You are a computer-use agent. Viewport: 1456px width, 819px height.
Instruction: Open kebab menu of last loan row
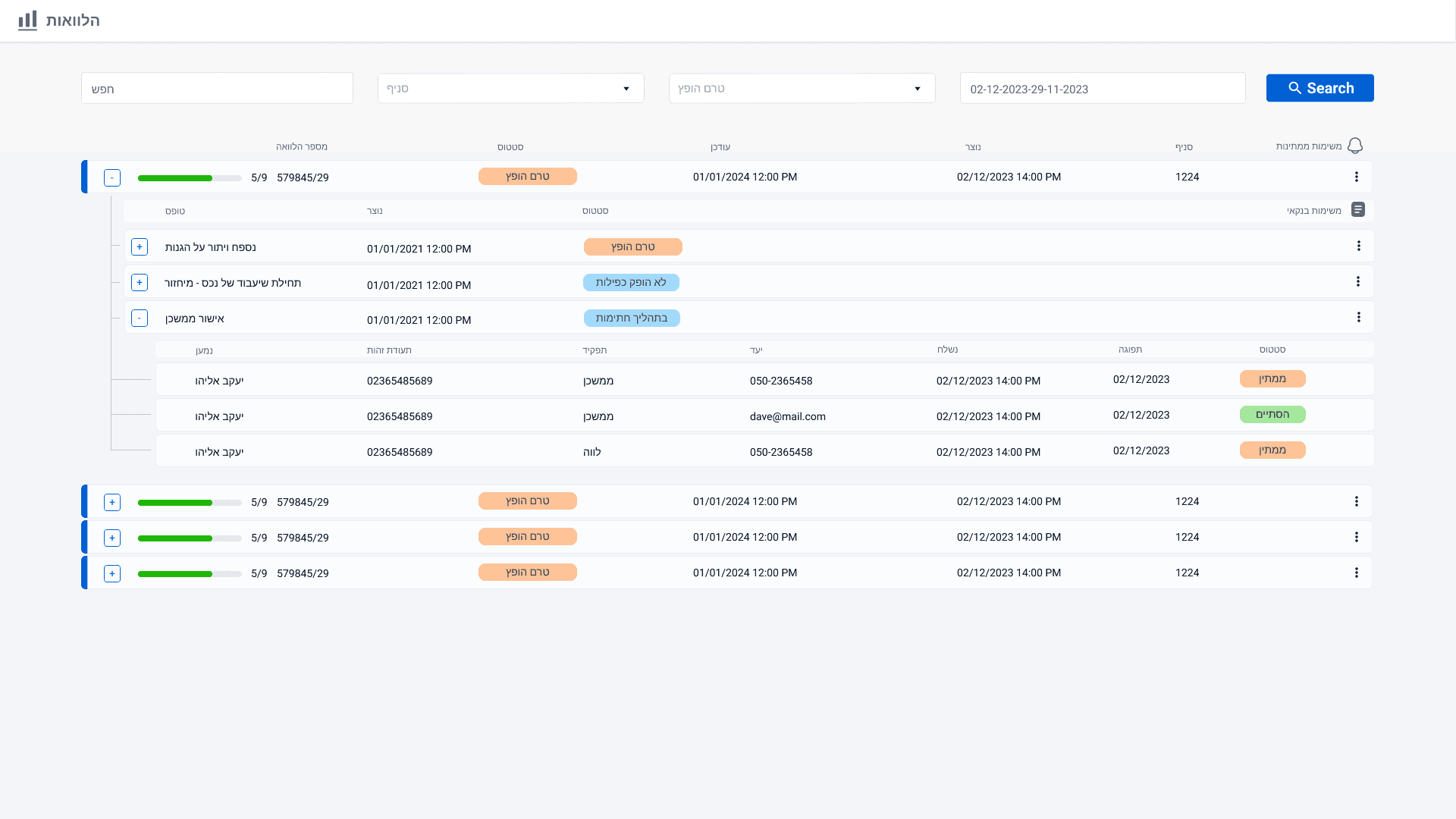1356,573
